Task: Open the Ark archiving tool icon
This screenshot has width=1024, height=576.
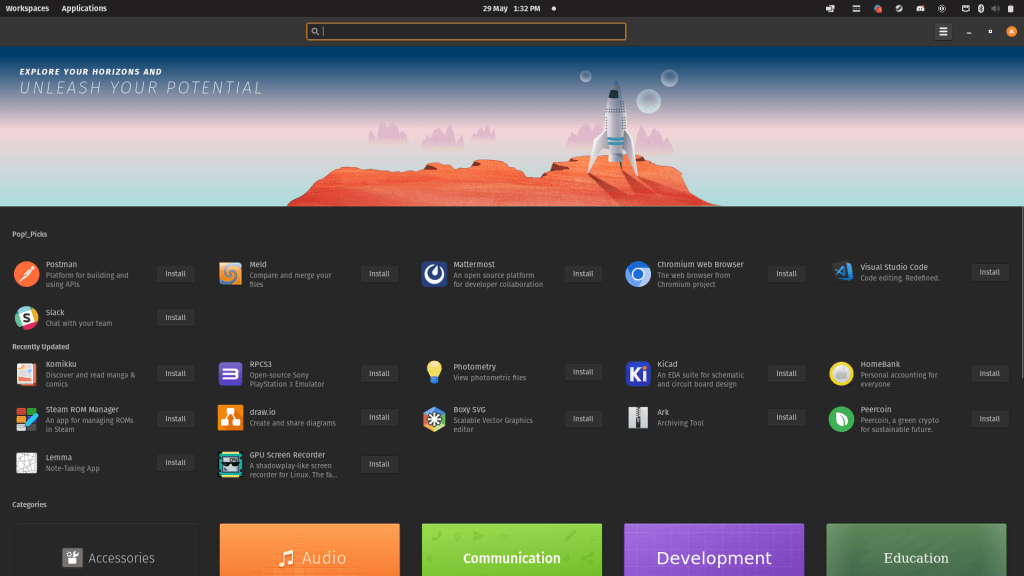Action: (637, 417)
